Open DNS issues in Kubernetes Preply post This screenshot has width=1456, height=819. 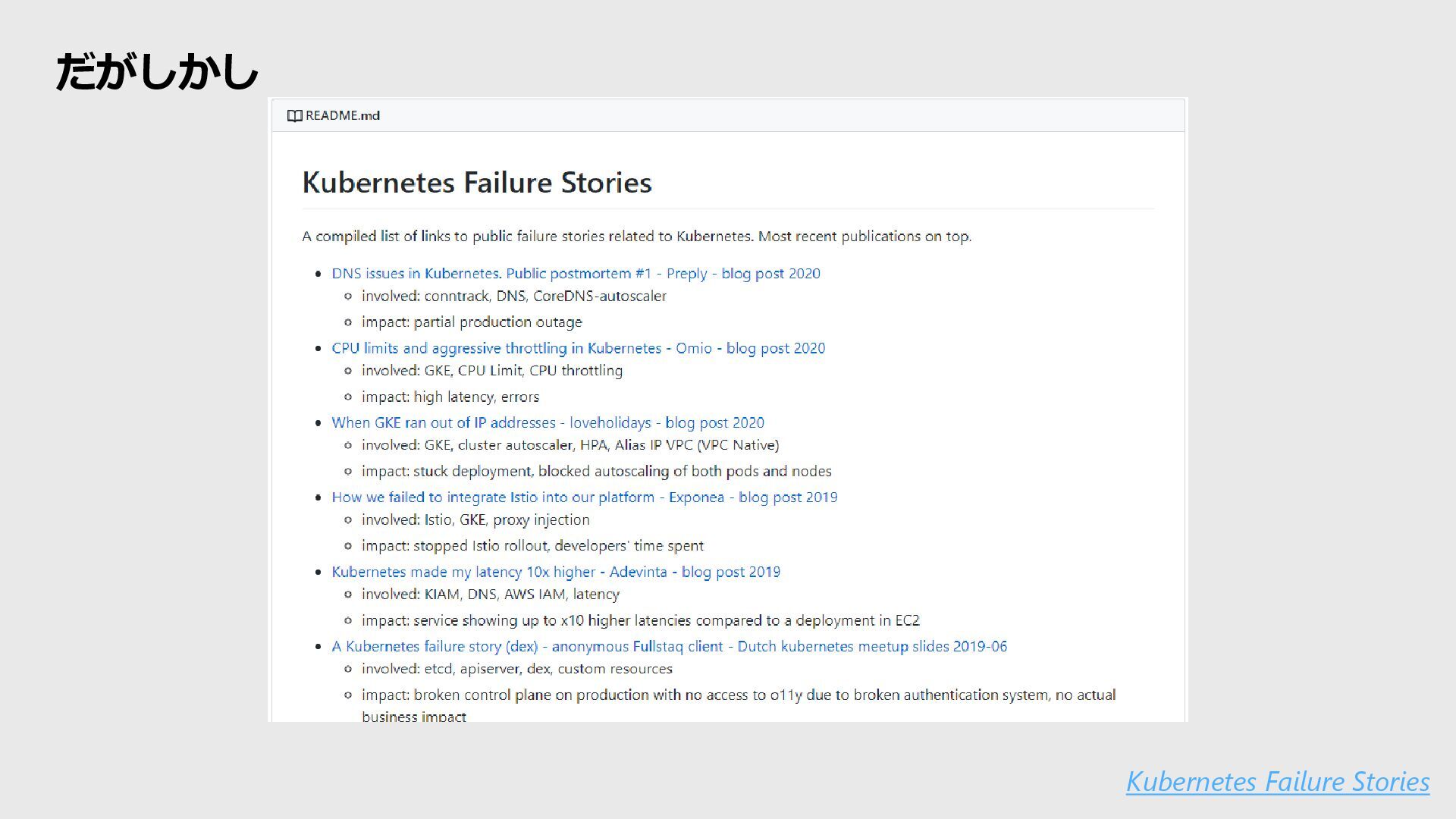(x=576, y=274)
